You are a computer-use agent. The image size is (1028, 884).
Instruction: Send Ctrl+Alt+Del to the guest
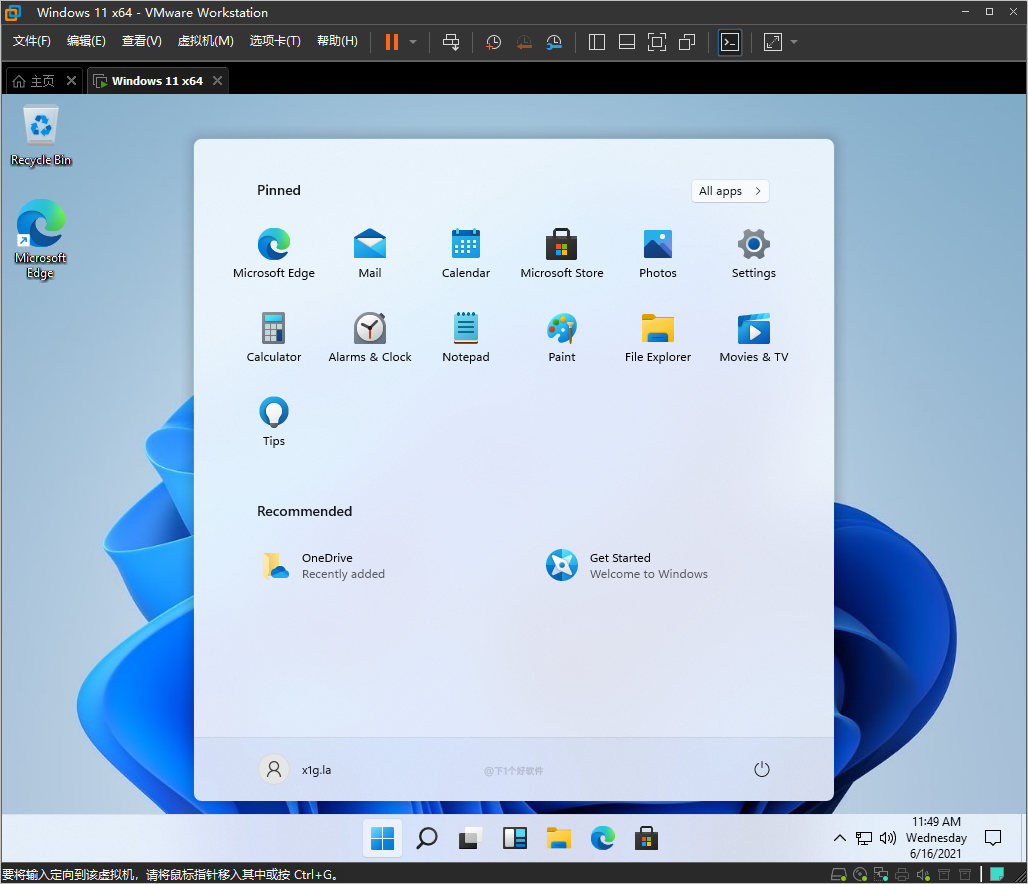coord(449,42)
